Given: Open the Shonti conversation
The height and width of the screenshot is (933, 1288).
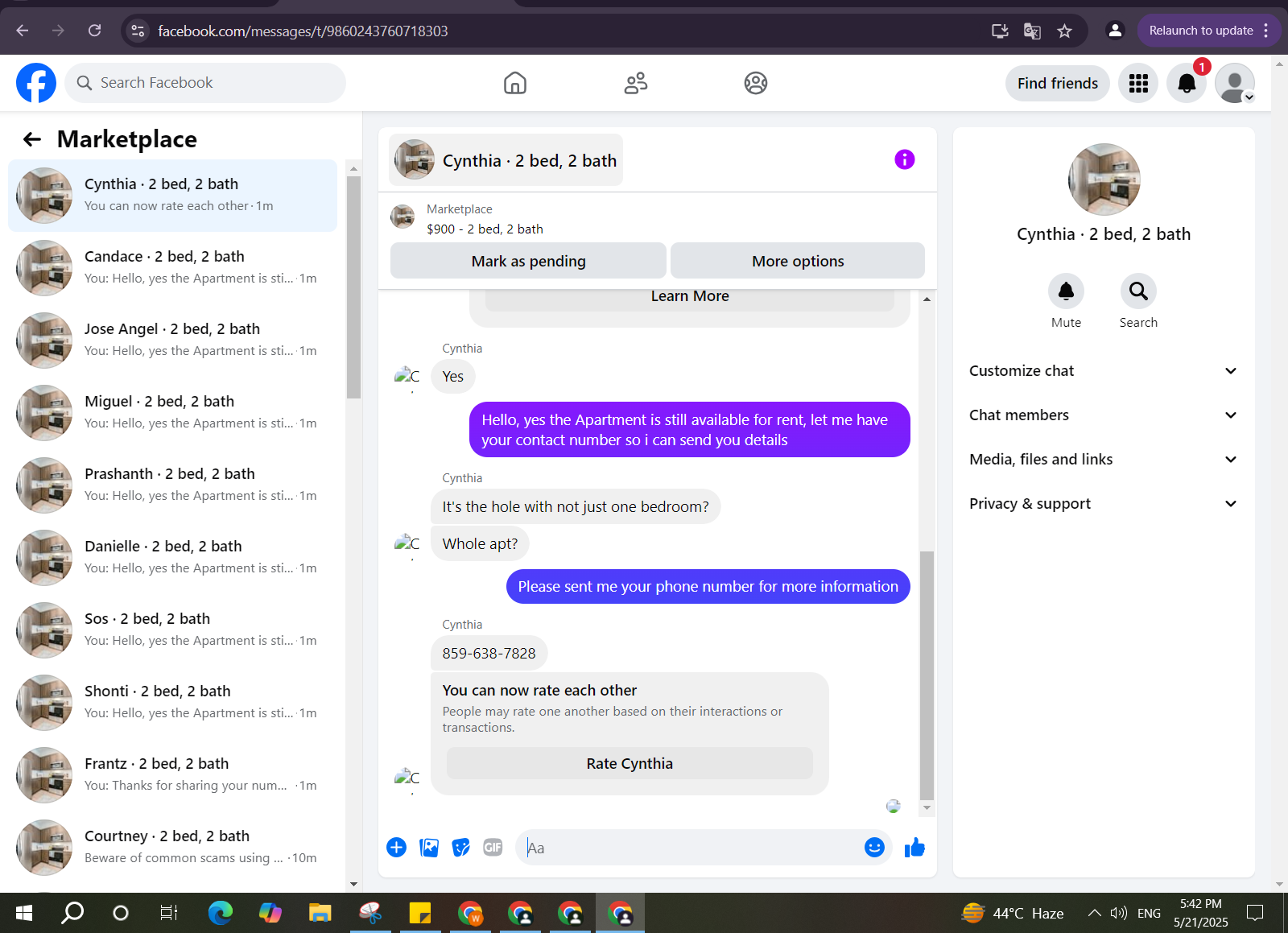Looking at the screenshot, I should pos(172,703).
